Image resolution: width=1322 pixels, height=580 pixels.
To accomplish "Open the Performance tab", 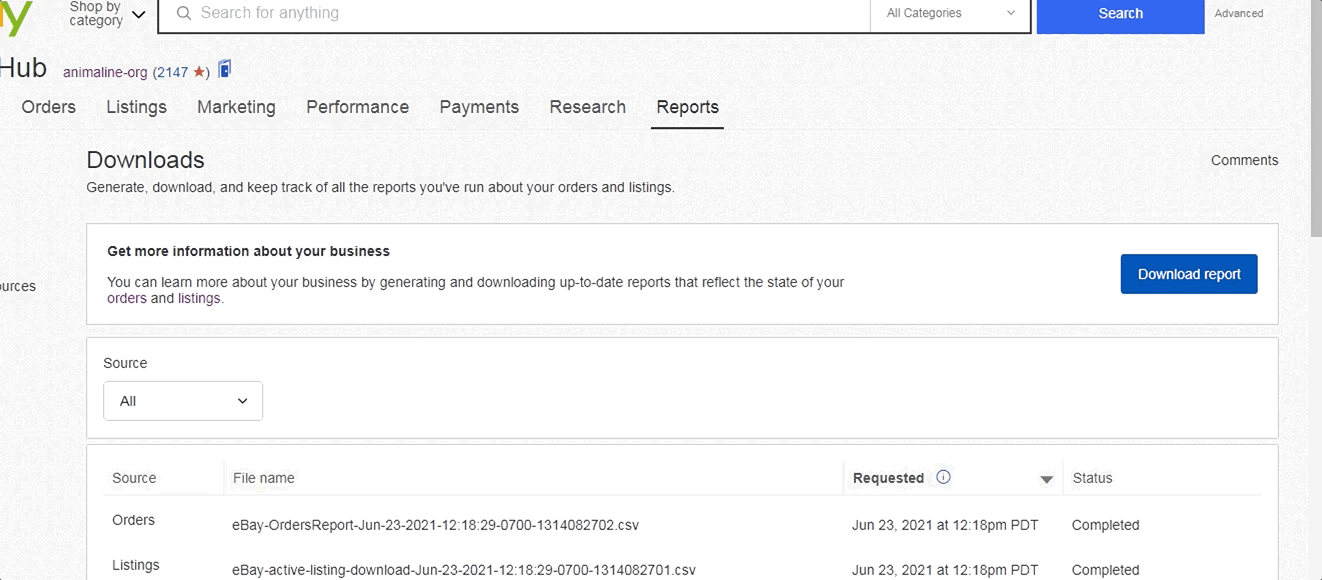I will point(357,107).
